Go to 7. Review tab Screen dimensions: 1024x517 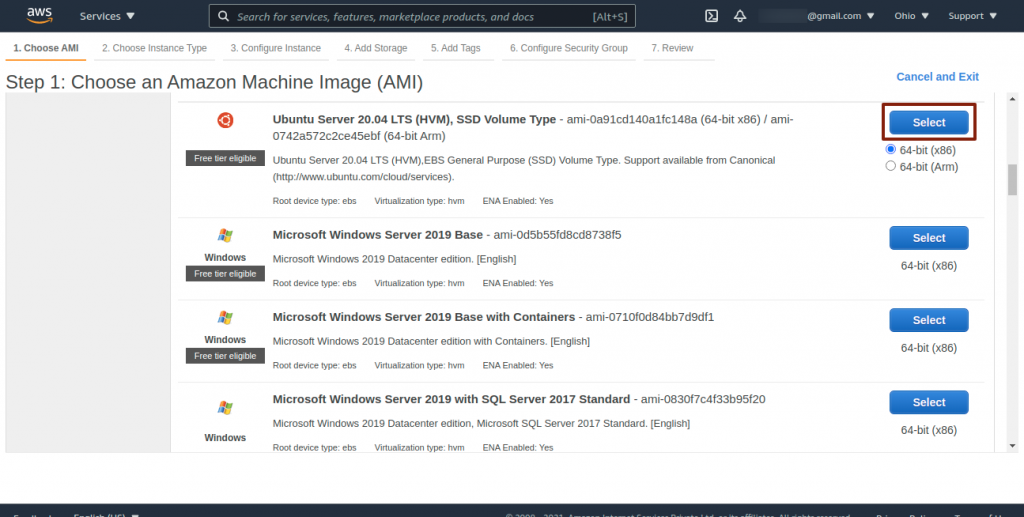coord(672,48)
